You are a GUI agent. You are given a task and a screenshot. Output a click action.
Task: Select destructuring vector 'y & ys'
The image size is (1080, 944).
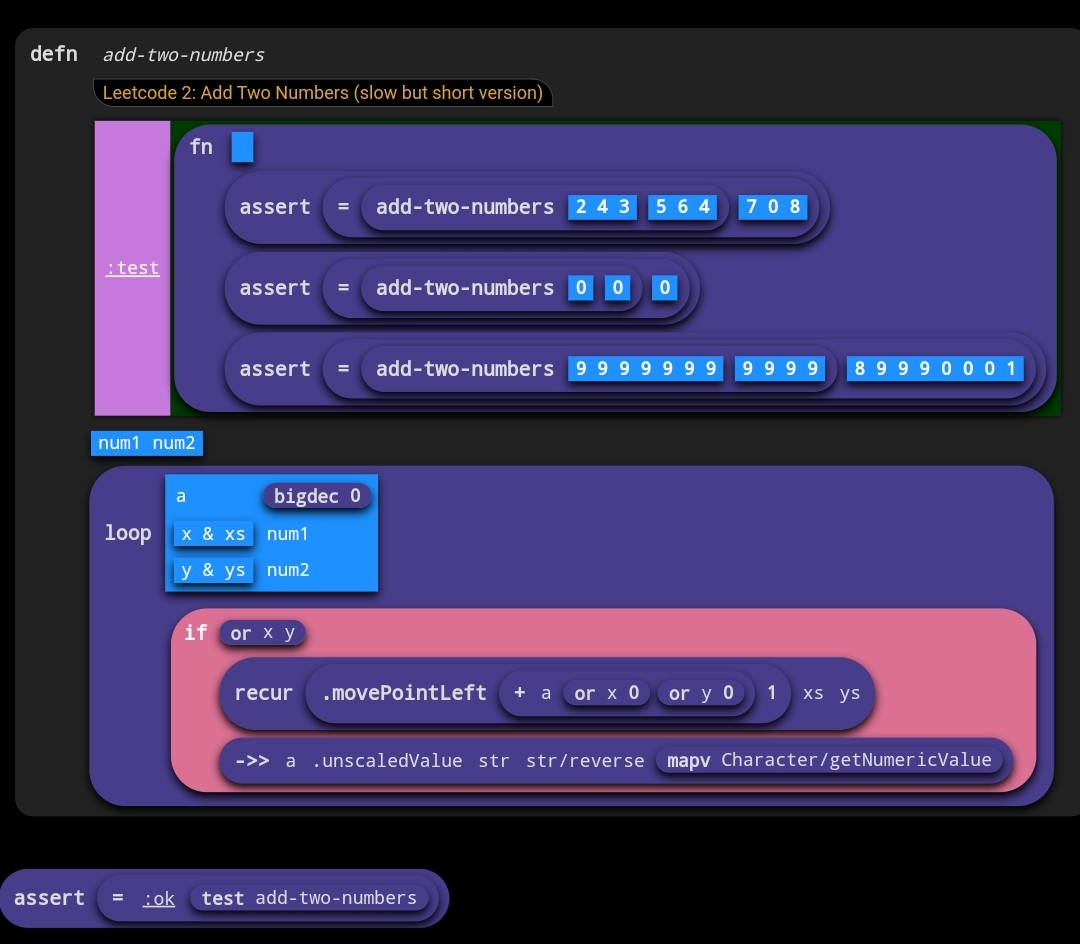pos(214,570)
